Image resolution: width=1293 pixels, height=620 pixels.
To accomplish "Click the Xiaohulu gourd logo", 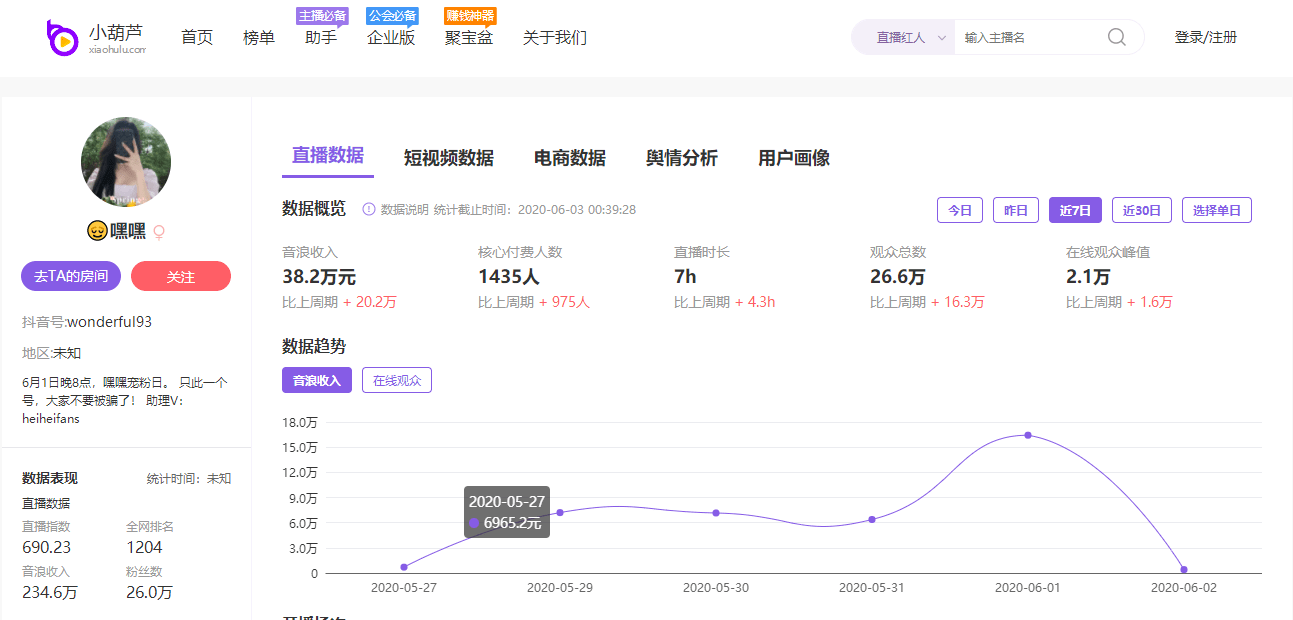I will pos(62,38).
